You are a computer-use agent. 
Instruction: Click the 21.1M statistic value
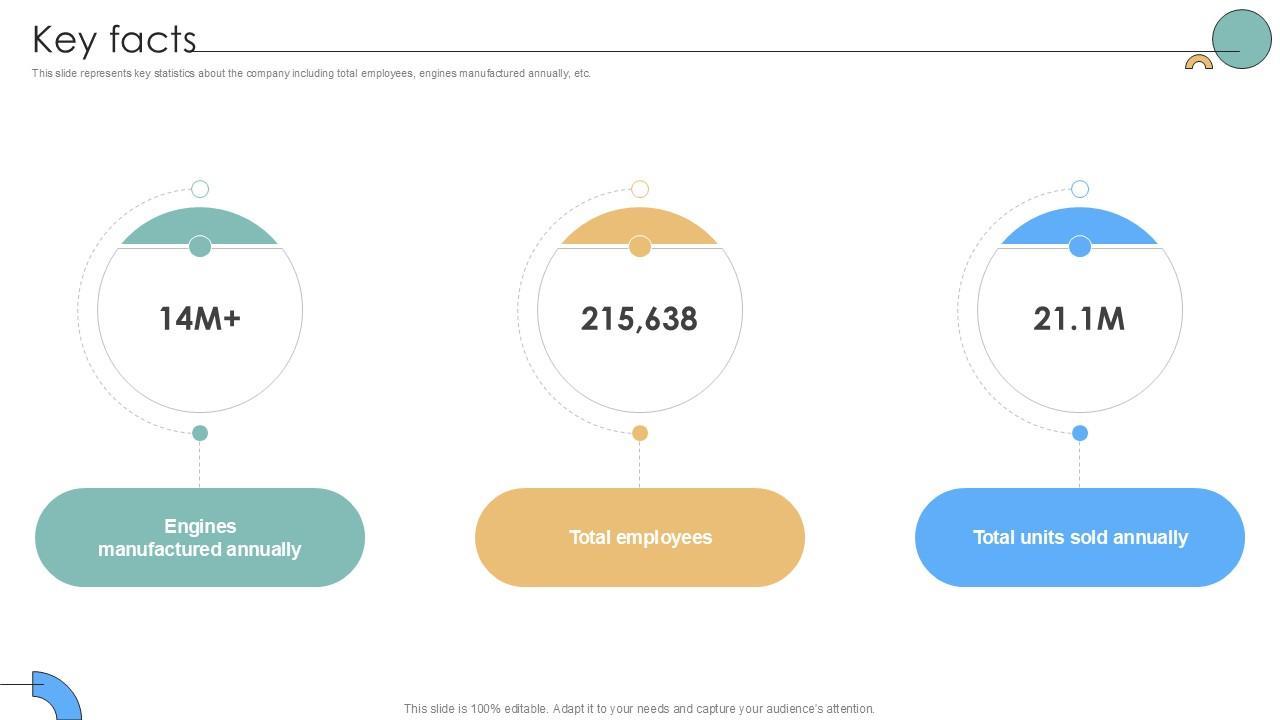1079,319
